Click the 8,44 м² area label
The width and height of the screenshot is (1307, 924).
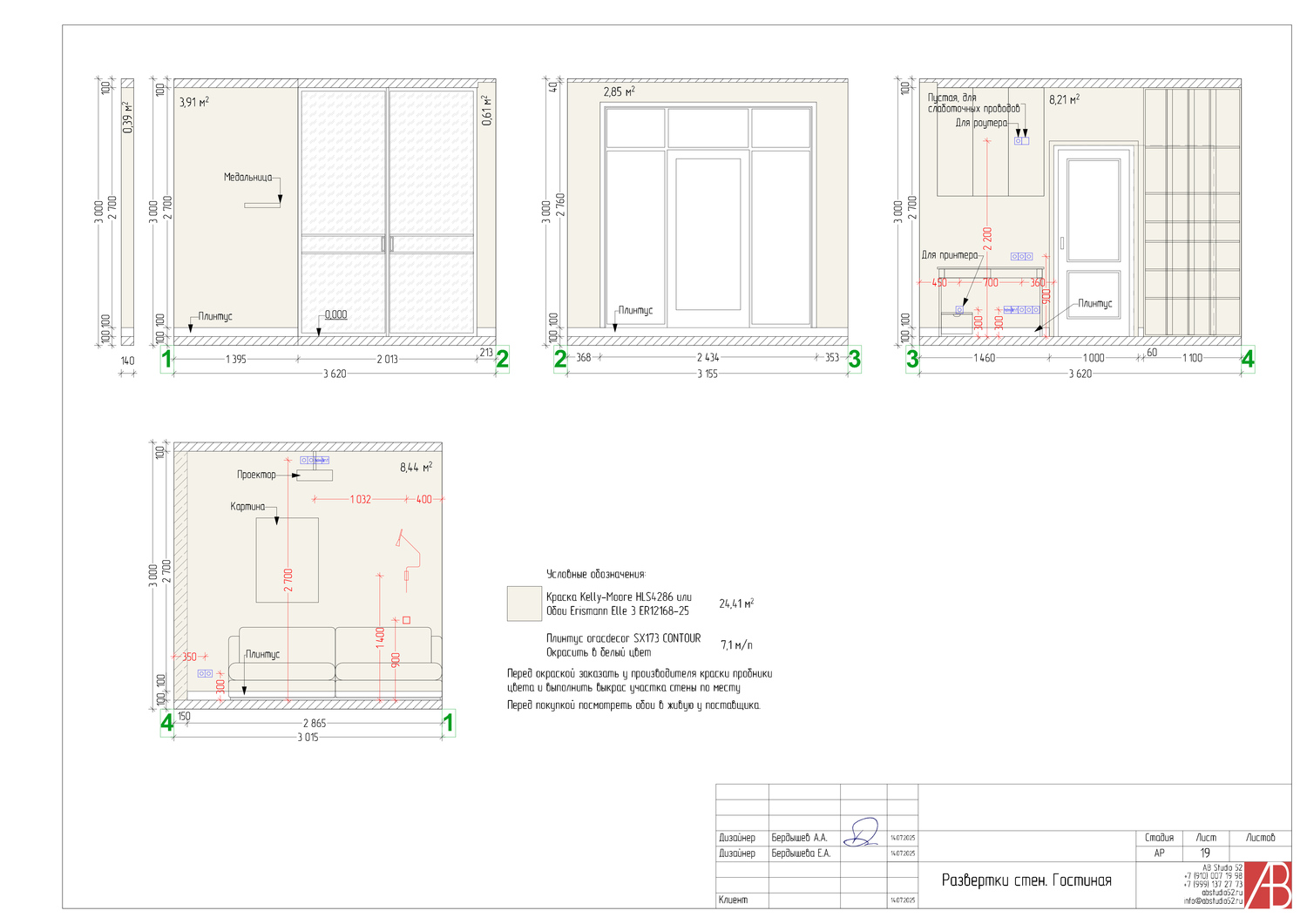coord(416,468)
